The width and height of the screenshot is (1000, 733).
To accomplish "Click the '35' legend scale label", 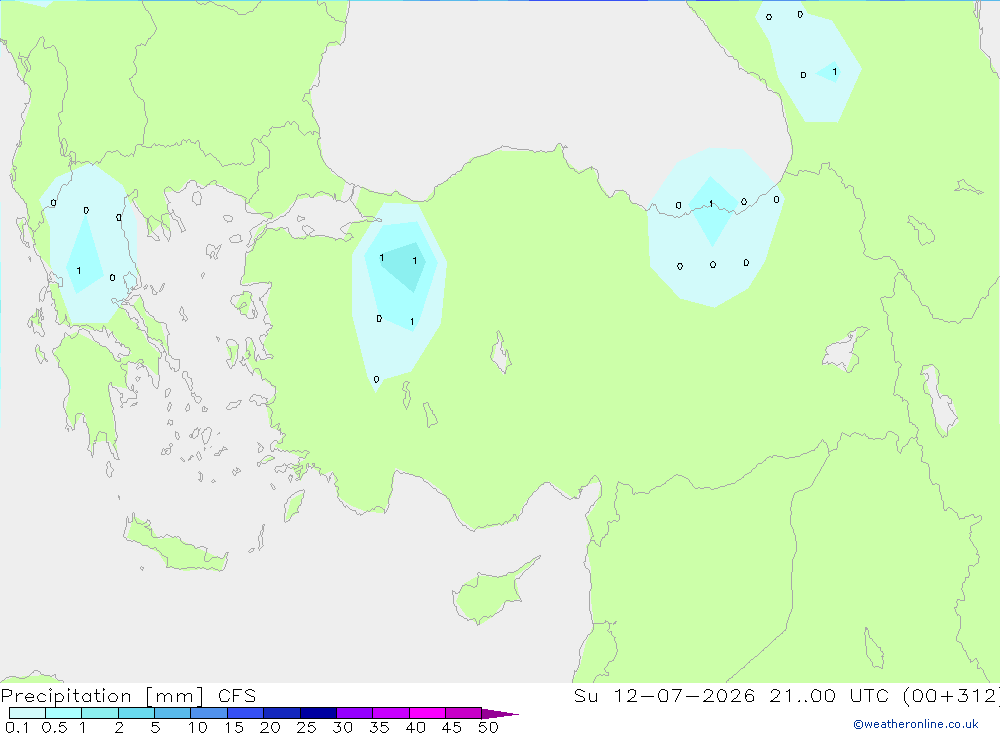I will (x=379, y=727).
